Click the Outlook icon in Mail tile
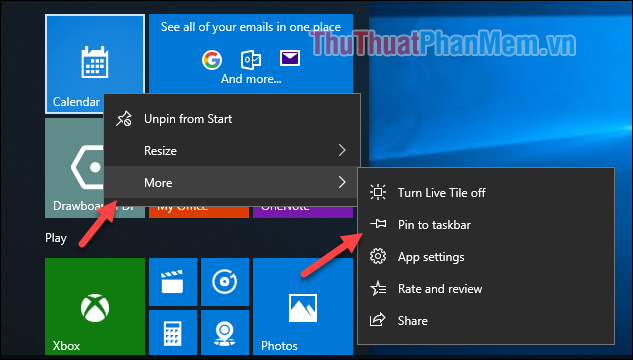 (x=251, y=60)
